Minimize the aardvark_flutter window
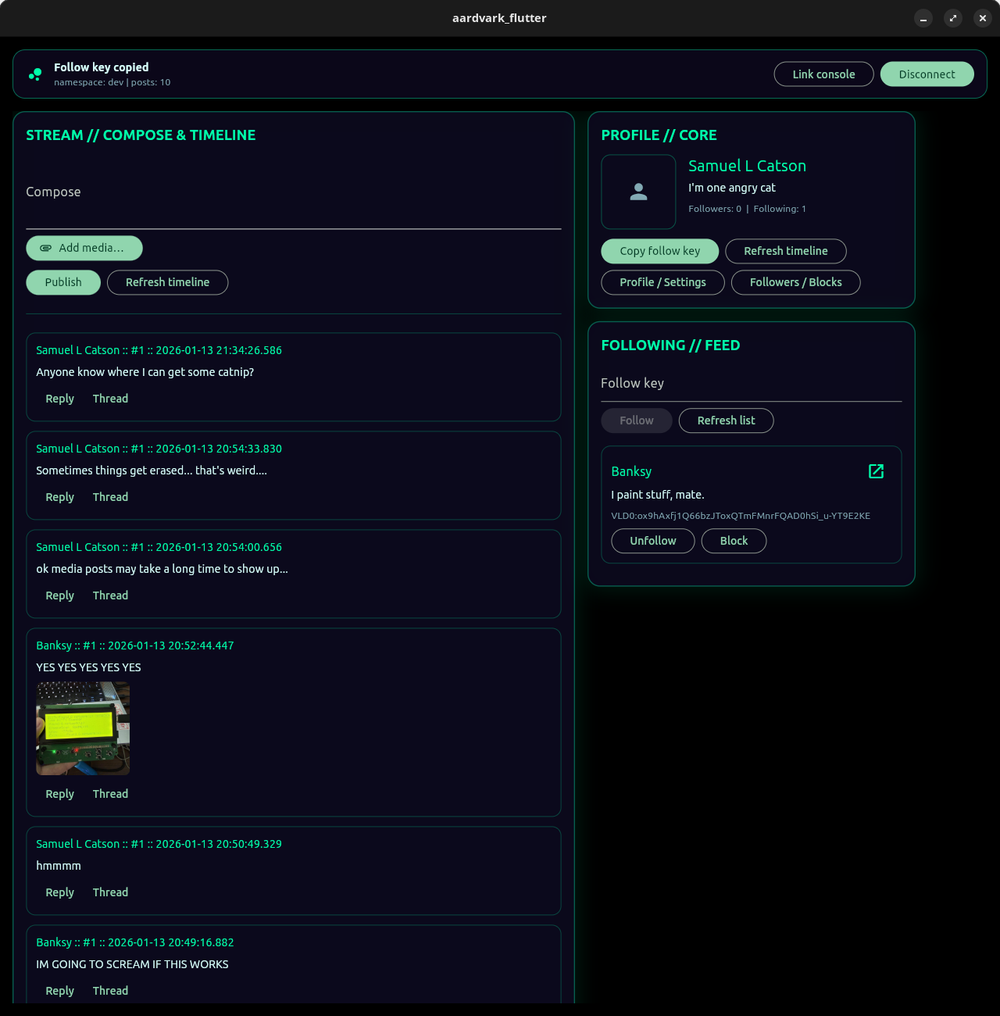The image size is (1000, 1016). [924, 18]
